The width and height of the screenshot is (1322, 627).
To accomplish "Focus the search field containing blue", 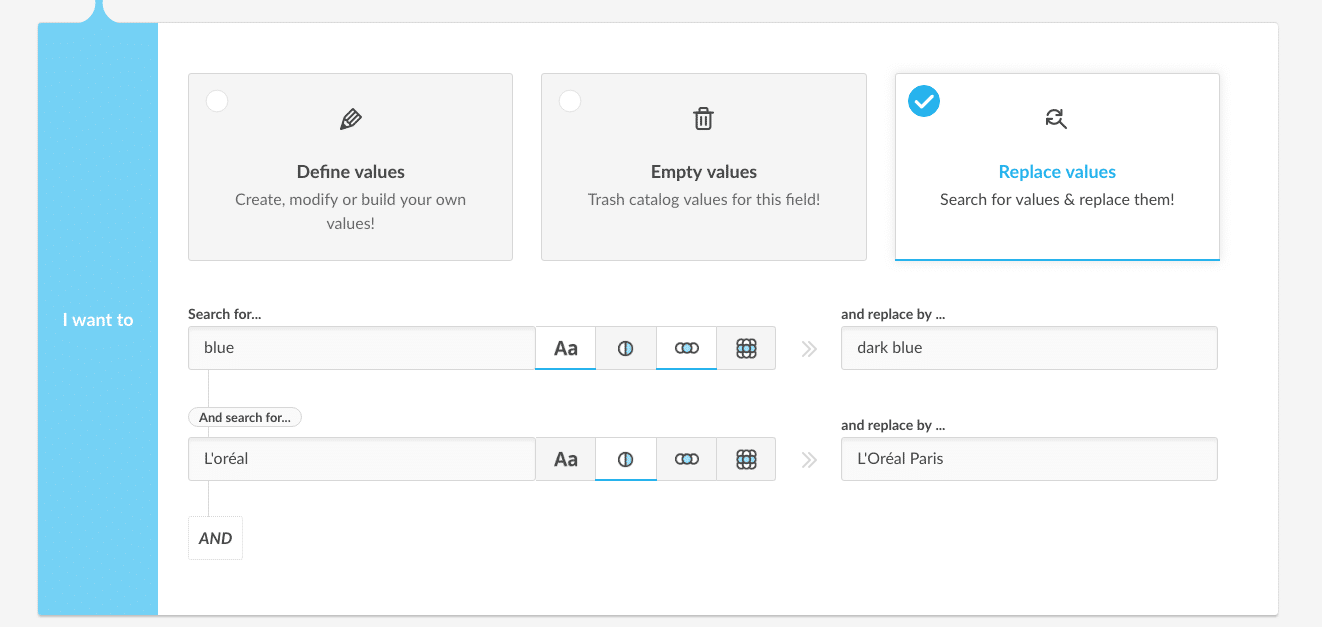I will pyautogui.click(x=362, y=348).
